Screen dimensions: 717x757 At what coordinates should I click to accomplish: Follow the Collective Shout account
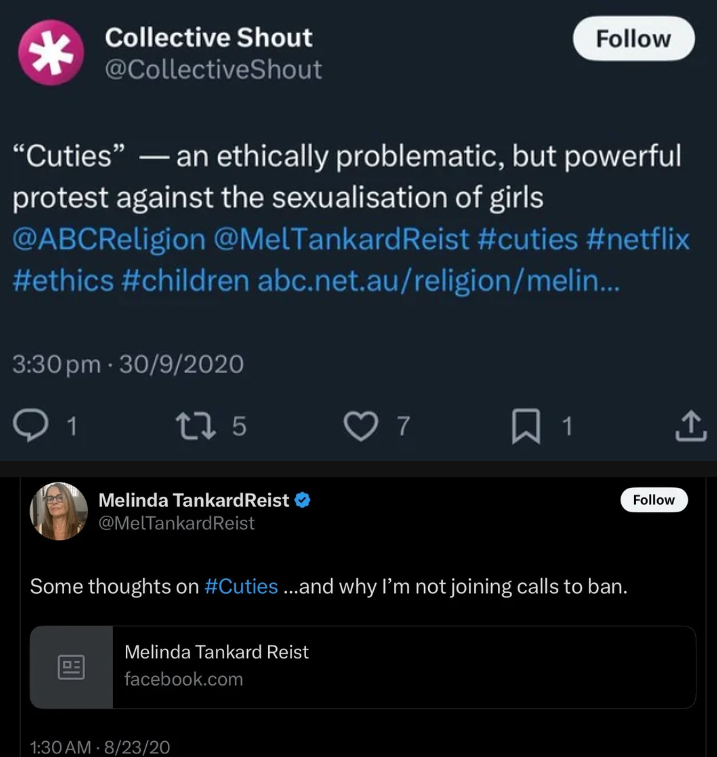click(633, 39)
